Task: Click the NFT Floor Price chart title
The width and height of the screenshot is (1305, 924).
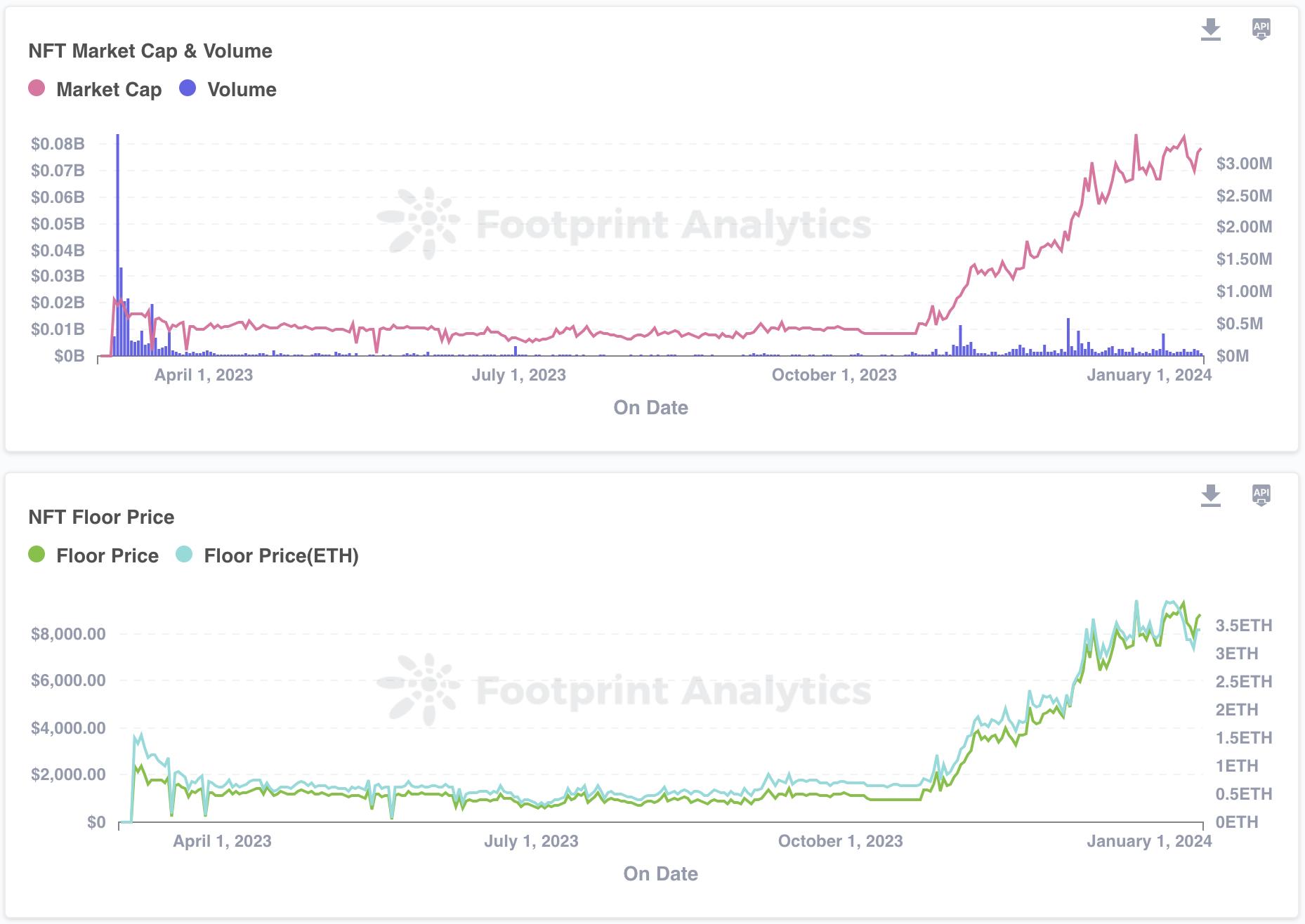Action: (101, 517)
